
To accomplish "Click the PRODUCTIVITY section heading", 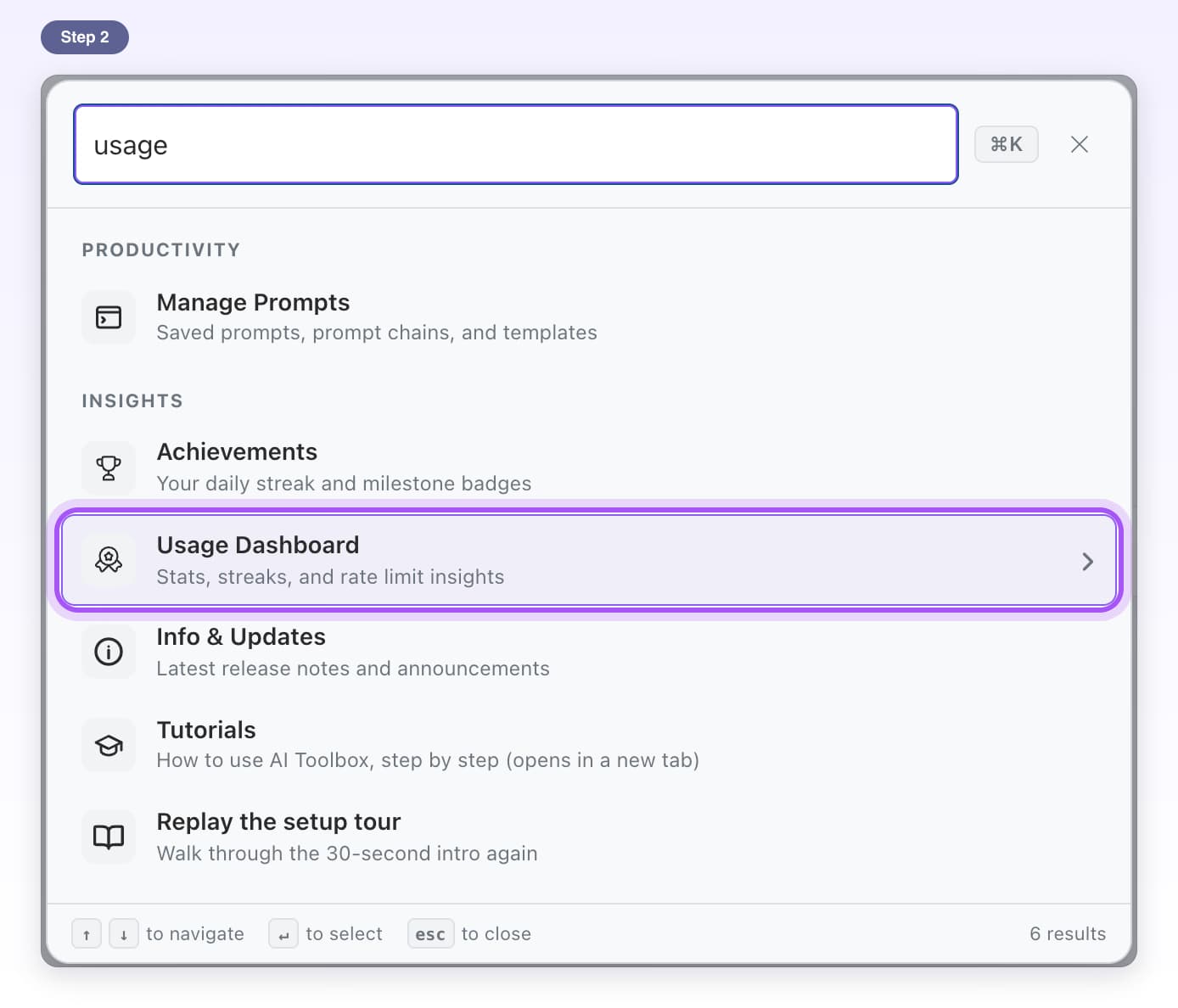I will point(161,250).
